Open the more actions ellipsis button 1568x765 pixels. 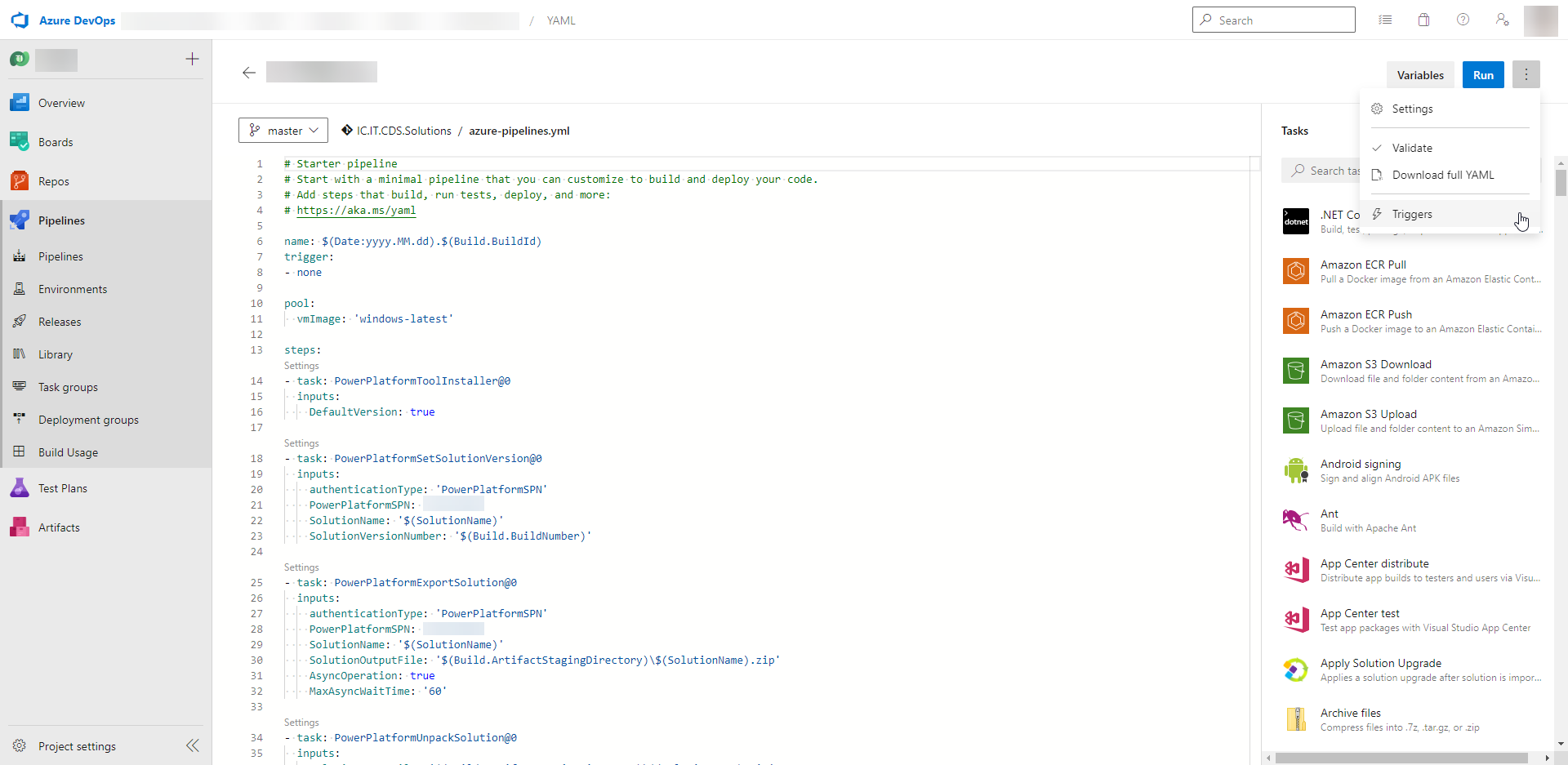click(1526, 74)
